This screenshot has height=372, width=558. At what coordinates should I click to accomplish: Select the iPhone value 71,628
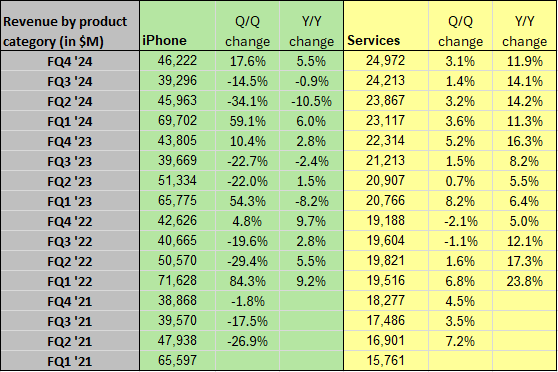click(x=177, y=281)
